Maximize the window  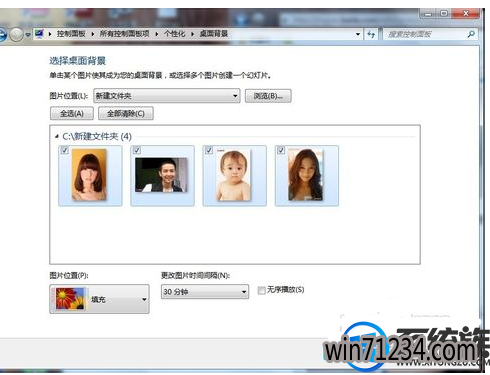click(444, 13)
